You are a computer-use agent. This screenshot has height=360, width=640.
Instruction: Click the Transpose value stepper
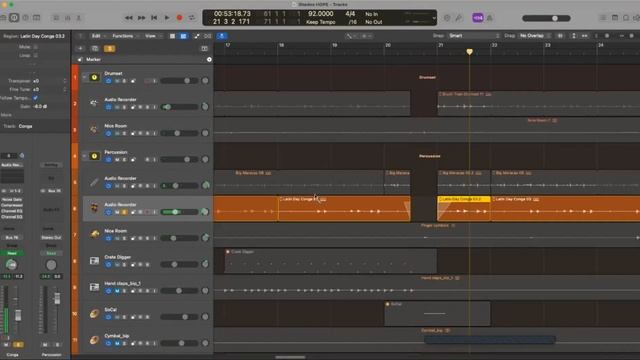point(64,81)
